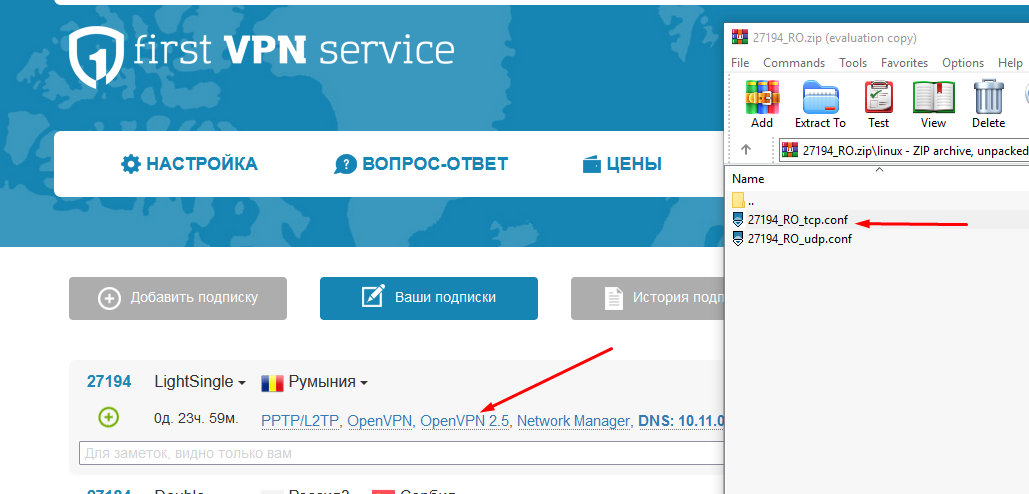Click the Delete trash icon

[988, 99]
